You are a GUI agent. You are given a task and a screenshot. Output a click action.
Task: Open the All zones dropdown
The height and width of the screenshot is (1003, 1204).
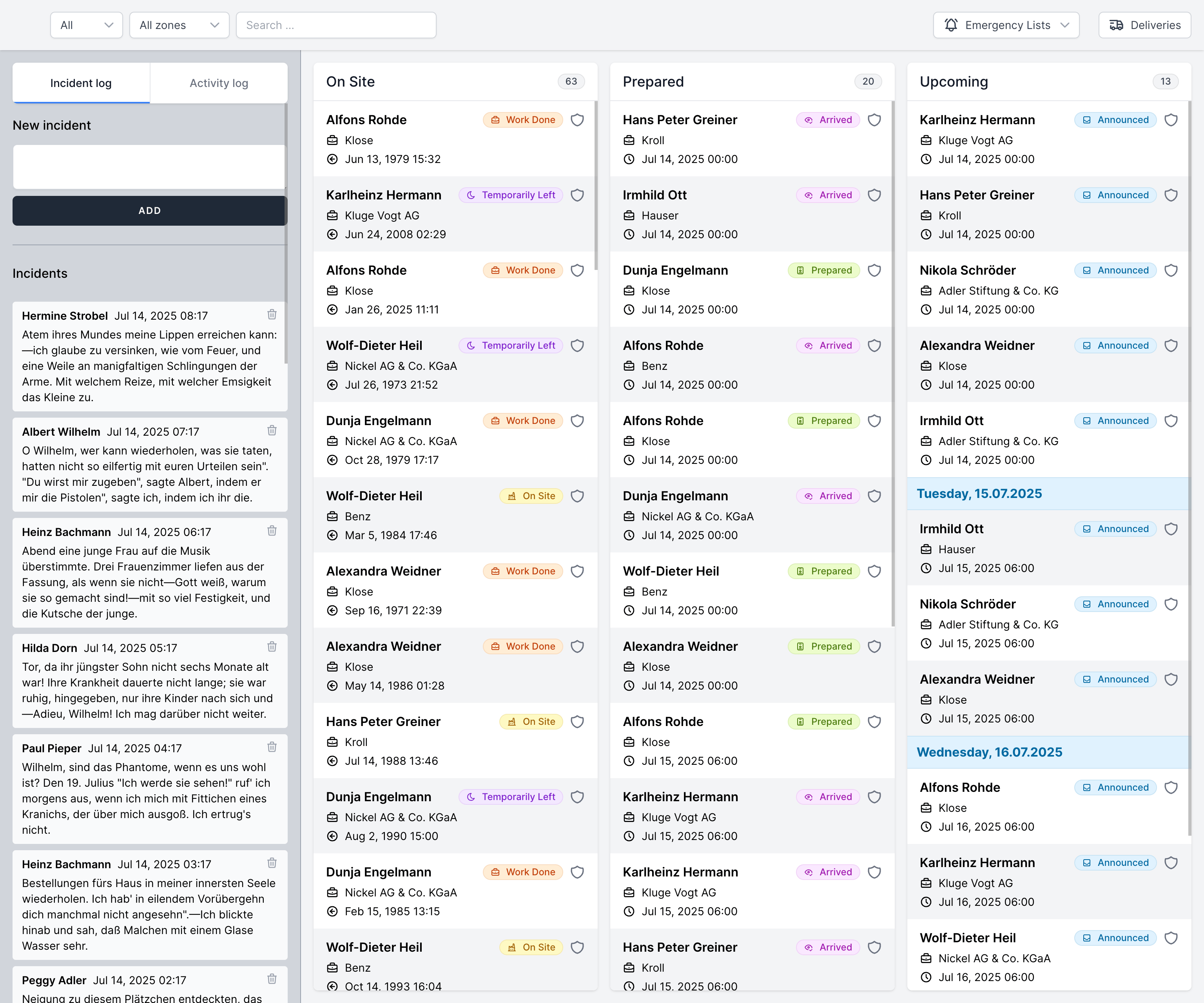[x=180, y=25]
